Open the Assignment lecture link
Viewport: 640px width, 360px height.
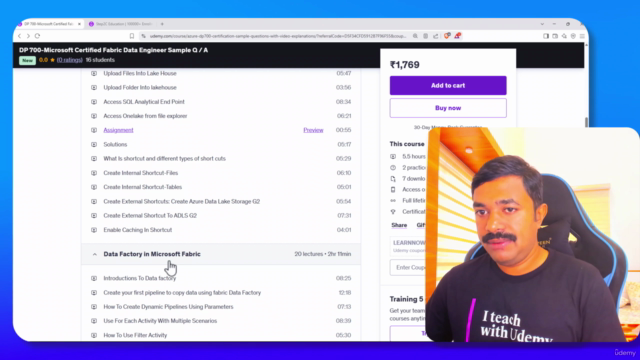click(x=118, y=130)
